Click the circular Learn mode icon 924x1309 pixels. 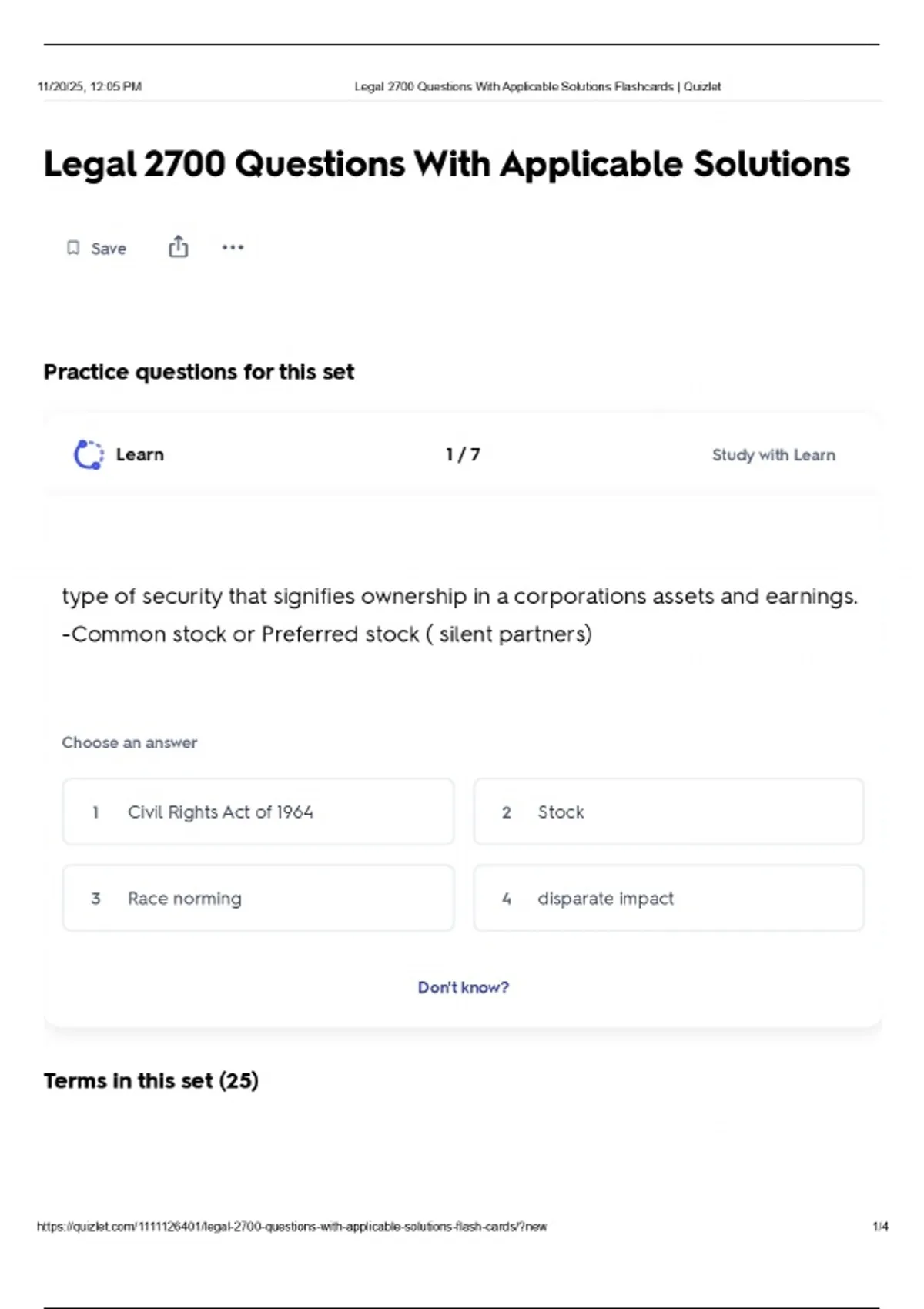pos(89,454)
